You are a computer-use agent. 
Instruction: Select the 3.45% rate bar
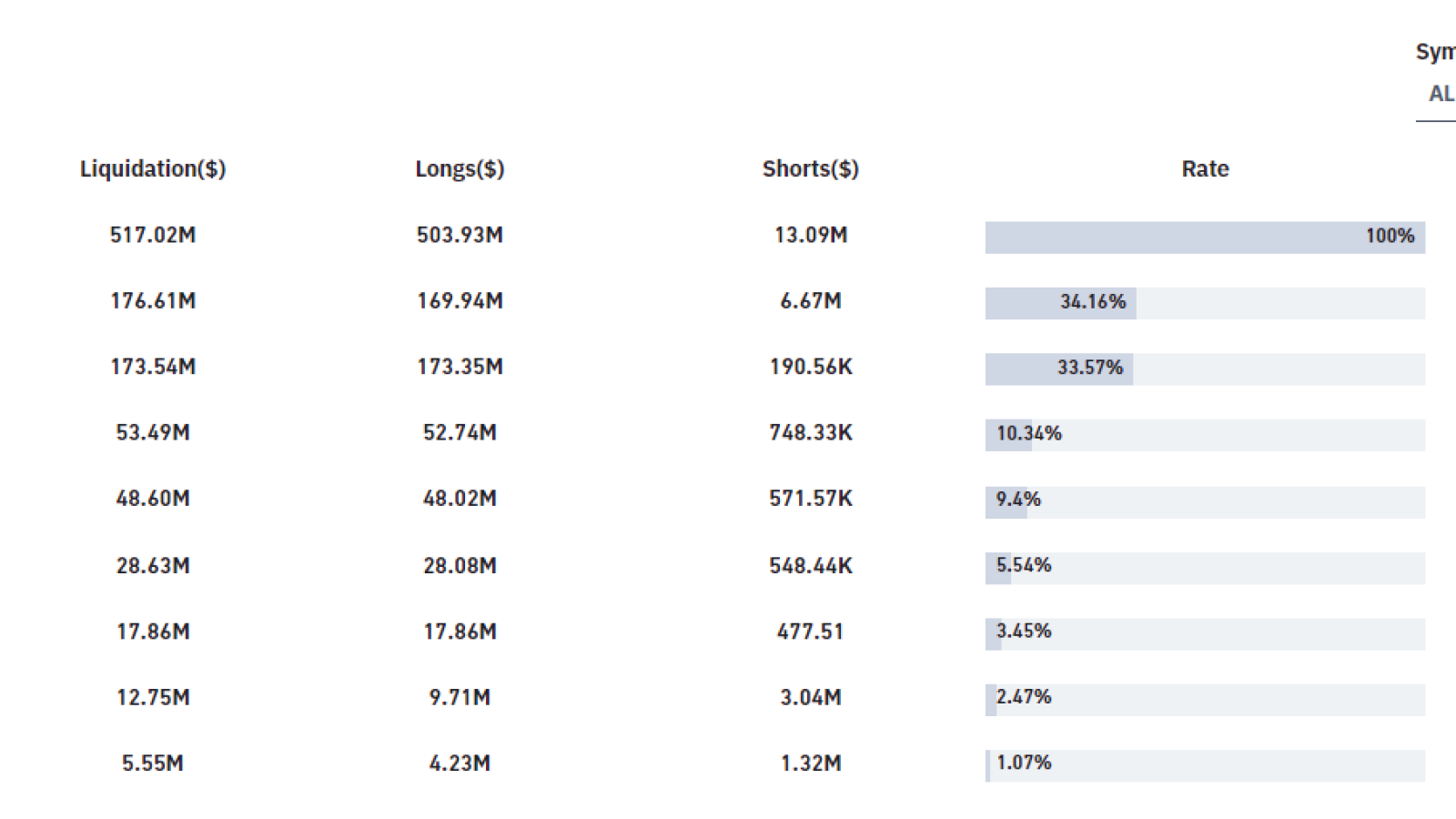(x=1205, y=633)
